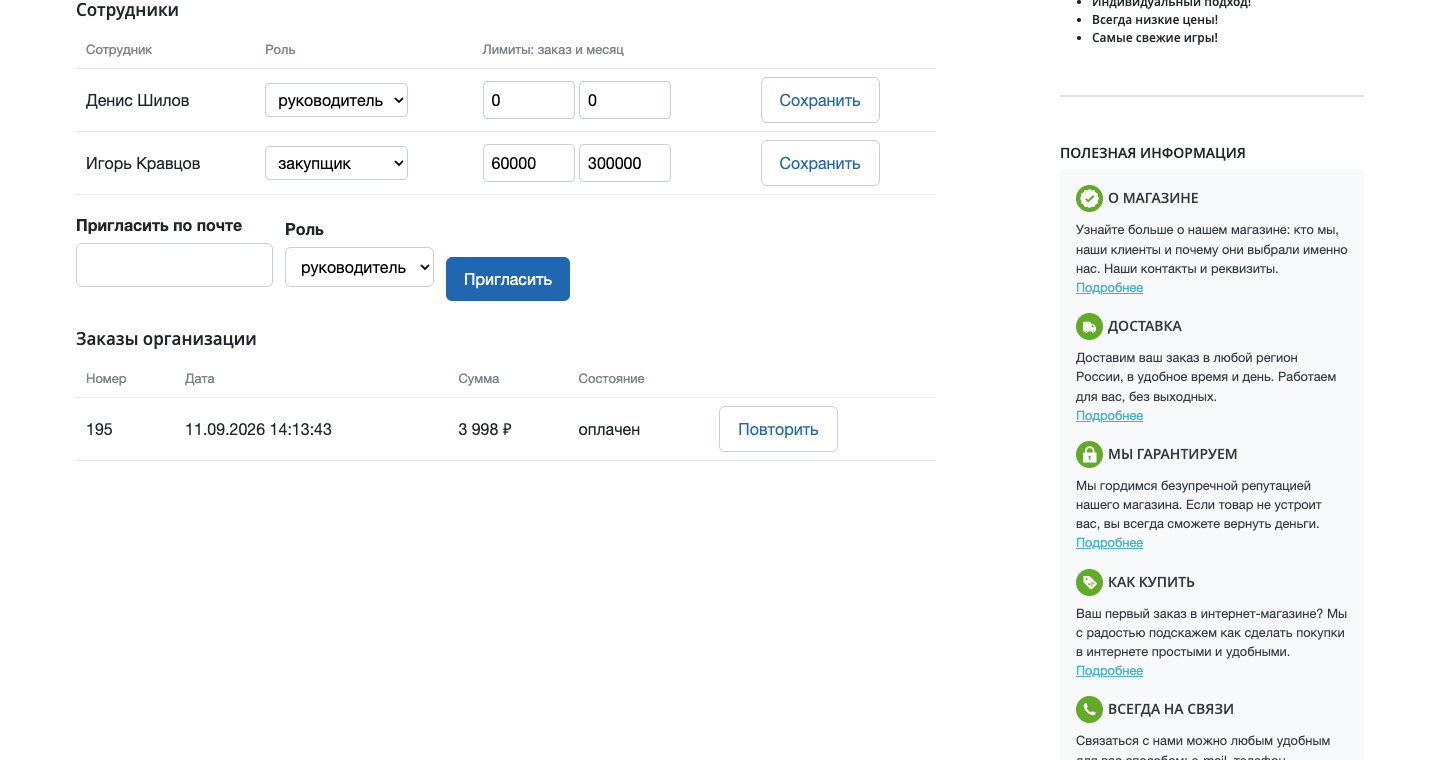1440x760 pixels.
Task: Click the phone icon beside ВСЕГДА НА СВЯЗИ
Action: (x=1089, y=709)
